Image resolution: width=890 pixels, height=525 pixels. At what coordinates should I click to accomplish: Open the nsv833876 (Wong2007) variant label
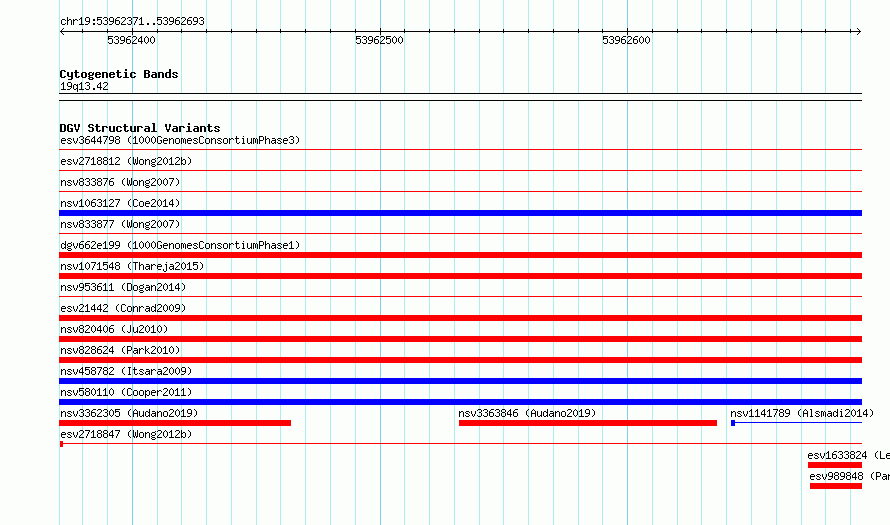click(x=120, y=182)
